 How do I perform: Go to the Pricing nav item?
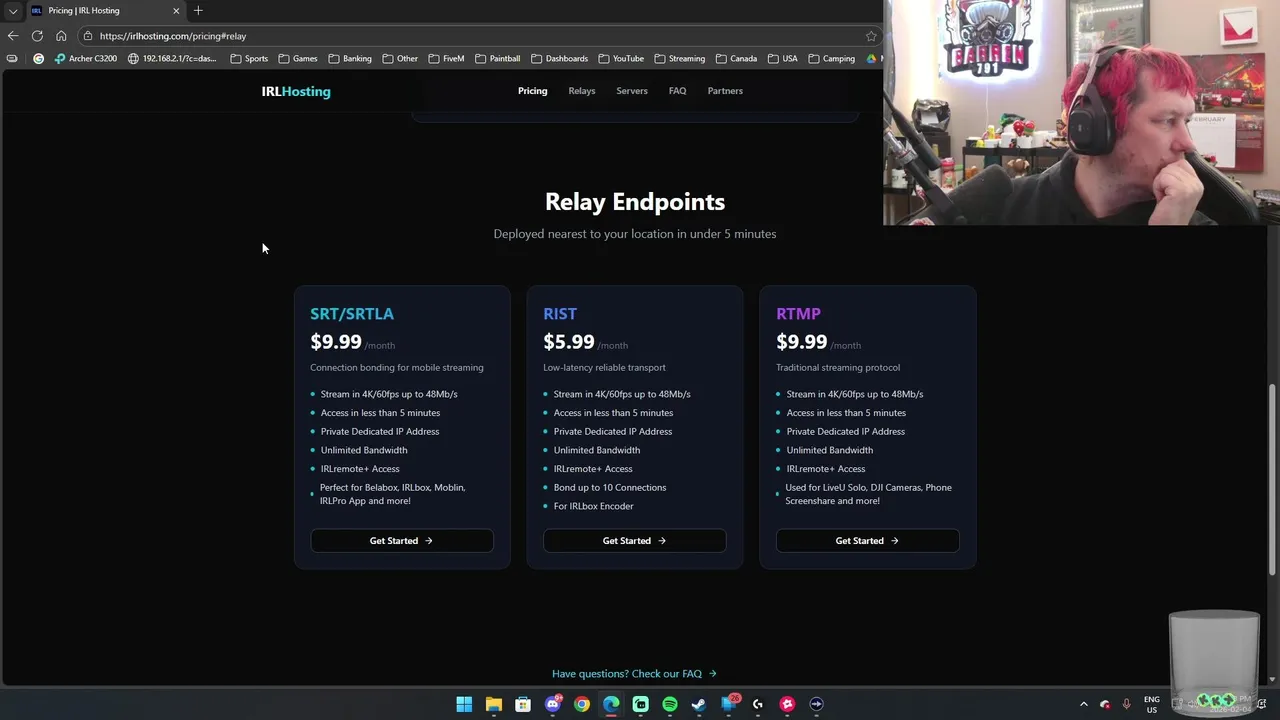tap(532, 91)
